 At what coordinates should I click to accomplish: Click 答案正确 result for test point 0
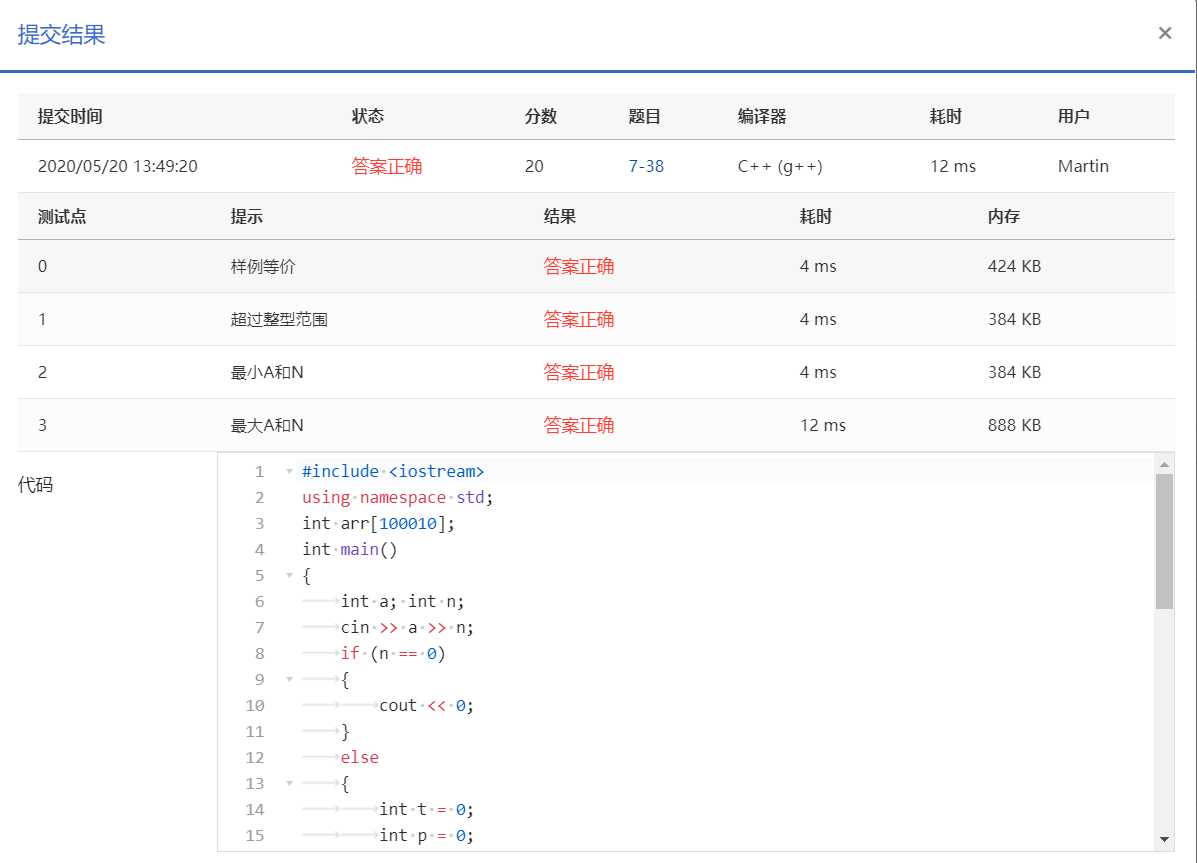click(579, 266)
